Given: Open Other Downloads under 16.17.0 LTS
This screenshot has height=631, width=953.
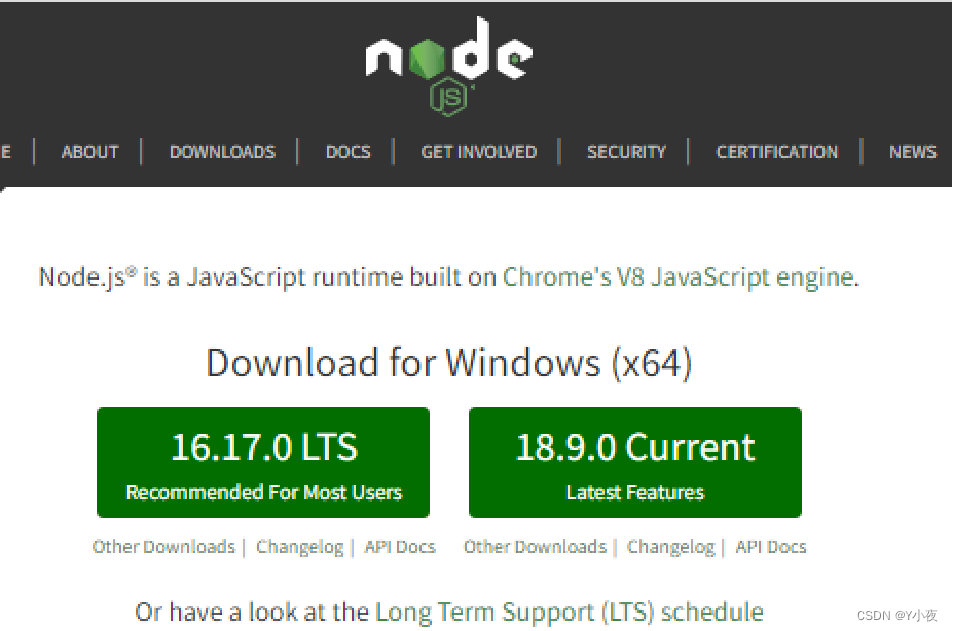Looking at the screenshot, I should click(x=163, y=547).
